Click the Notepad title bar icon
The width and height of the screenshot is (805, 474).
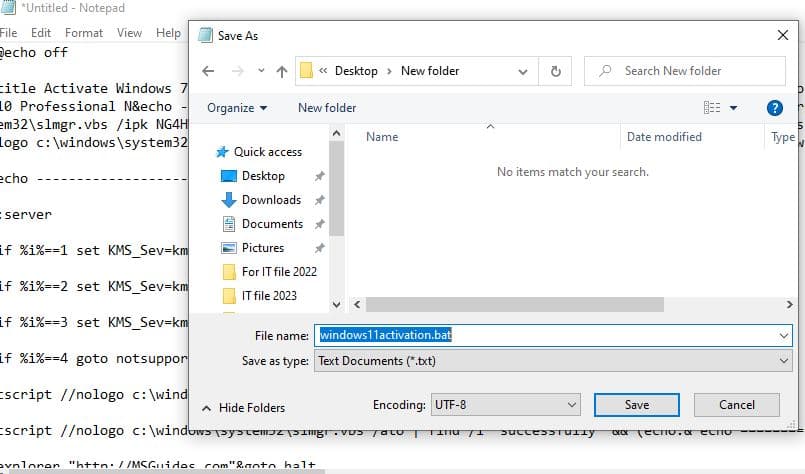point(8,8)
